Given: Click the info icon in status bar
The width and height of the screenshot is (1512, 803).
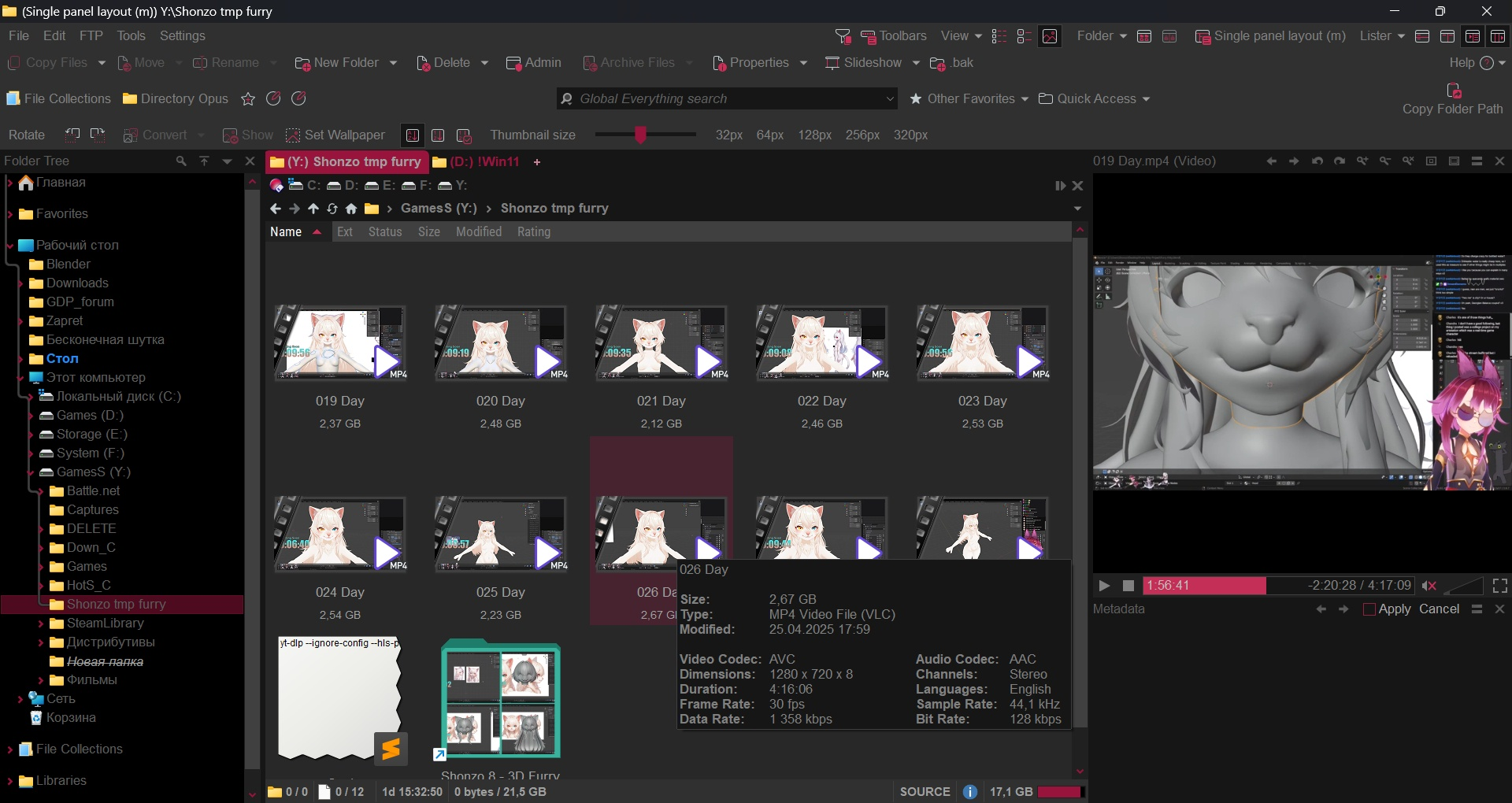Looking at the screenshot, I should pos(969,792).
